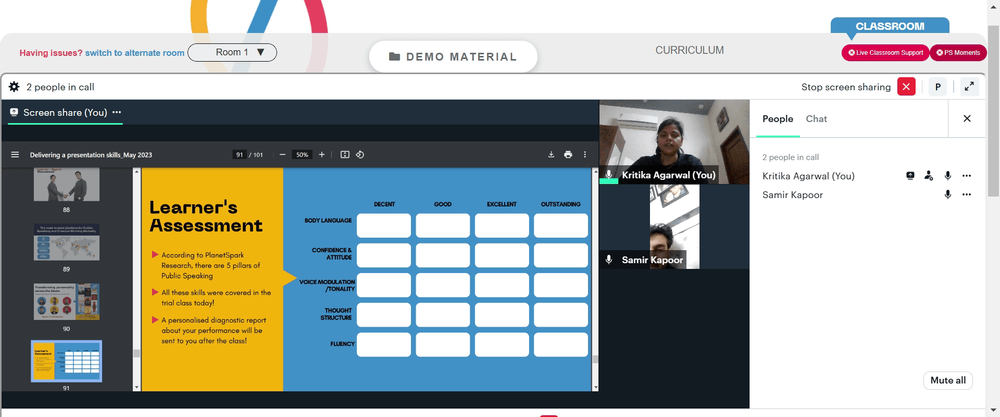Click screen share icon beside Kritika Agarwal
Viewport: 1000px width, 417px height.
pos(910,176)
